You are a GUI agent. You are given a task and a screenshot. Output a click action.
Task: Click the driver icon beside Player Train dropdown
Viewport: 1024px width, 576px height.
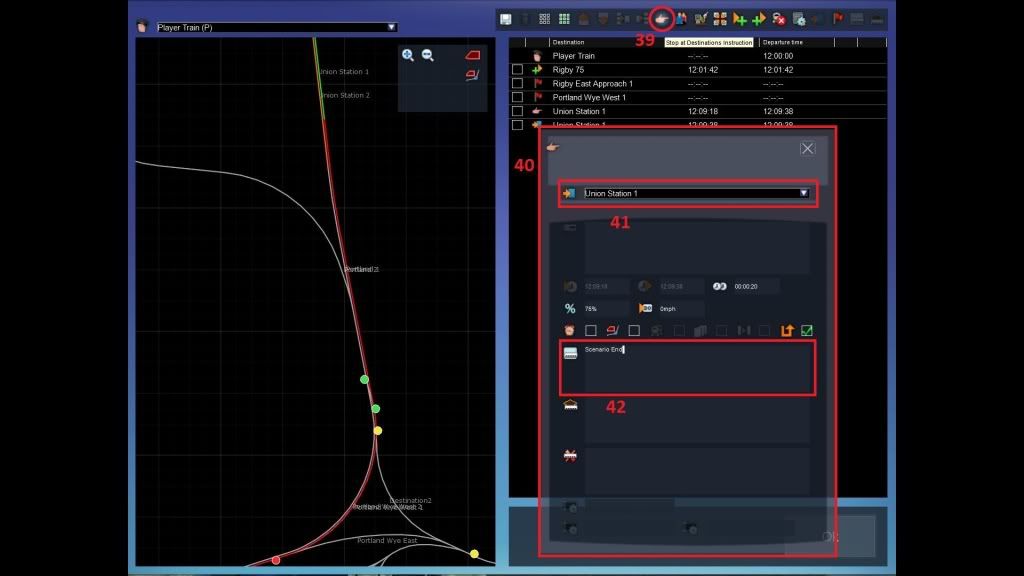click(142, 27)
